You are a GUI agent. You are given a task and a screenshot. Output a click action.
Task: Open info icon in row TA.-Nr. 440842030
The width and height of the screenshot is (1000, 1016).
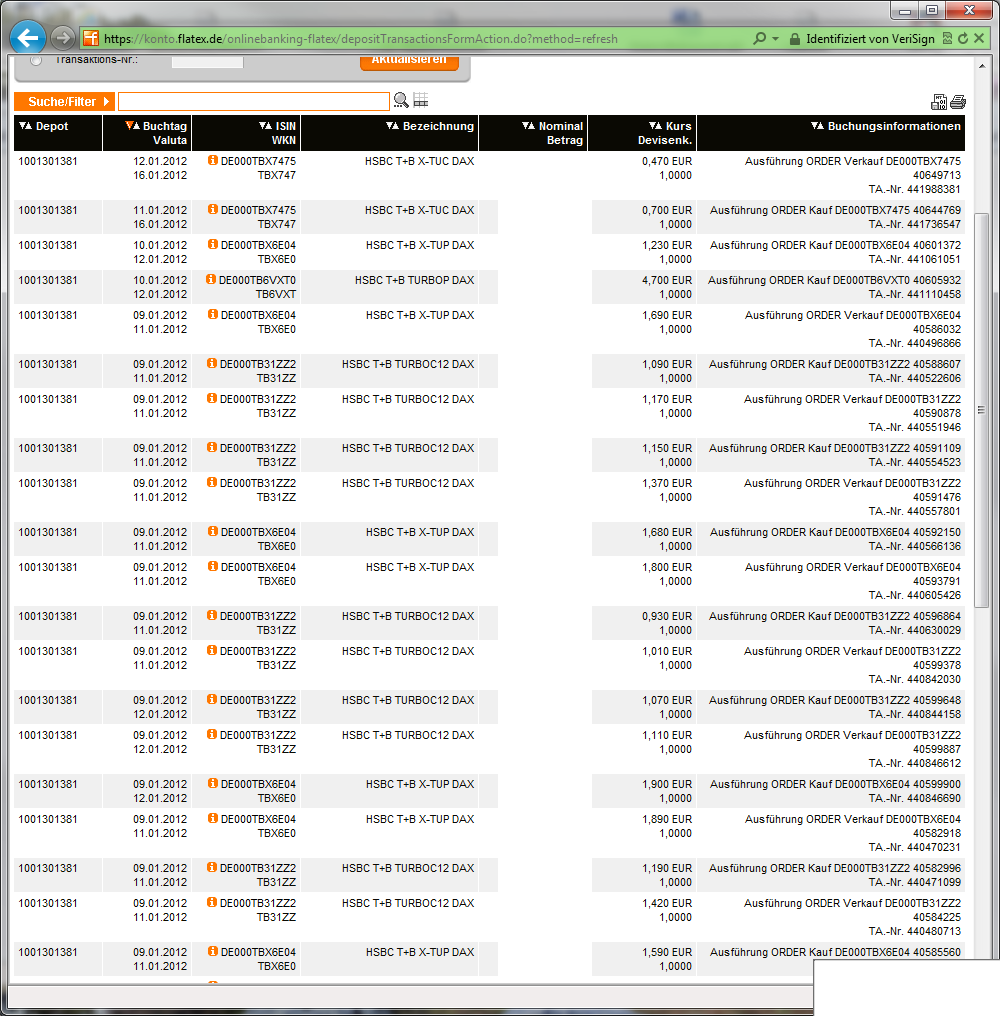[x=212, y=651]
